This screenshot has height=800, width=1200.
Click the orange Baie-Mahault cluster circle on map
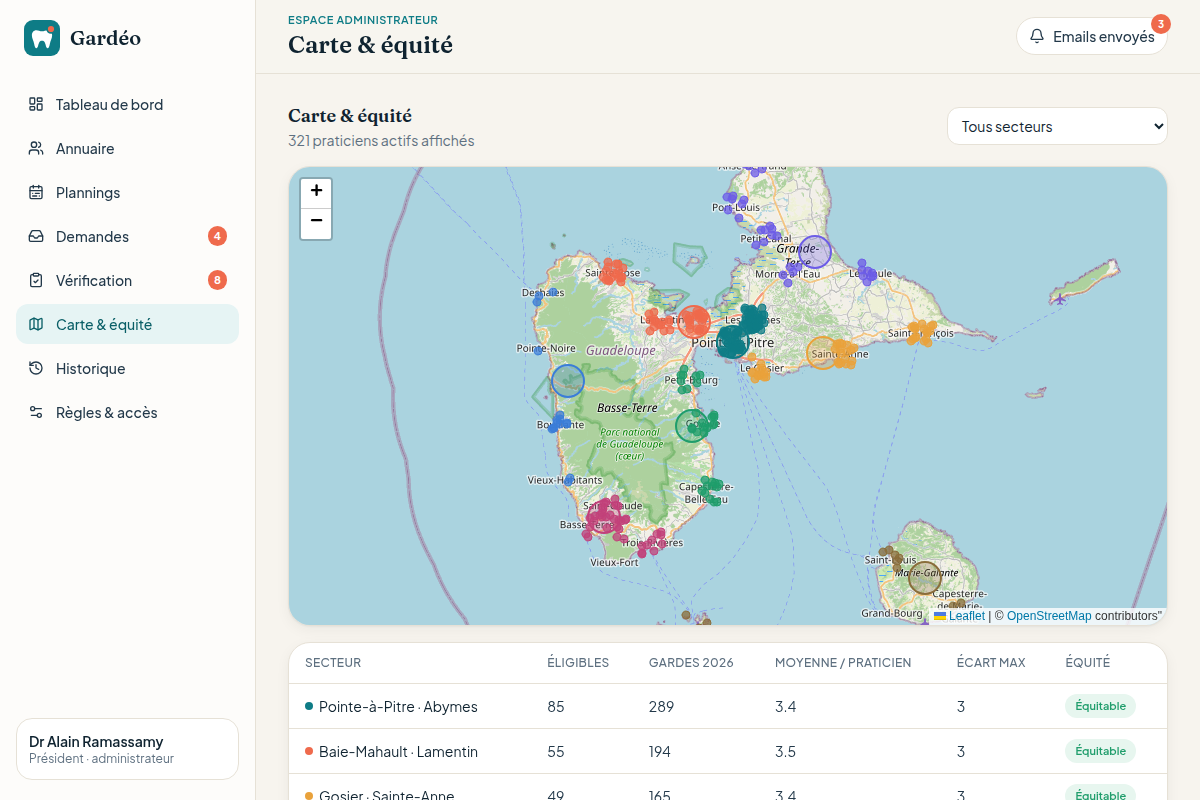pyautogui.click(x=694, y=322)
